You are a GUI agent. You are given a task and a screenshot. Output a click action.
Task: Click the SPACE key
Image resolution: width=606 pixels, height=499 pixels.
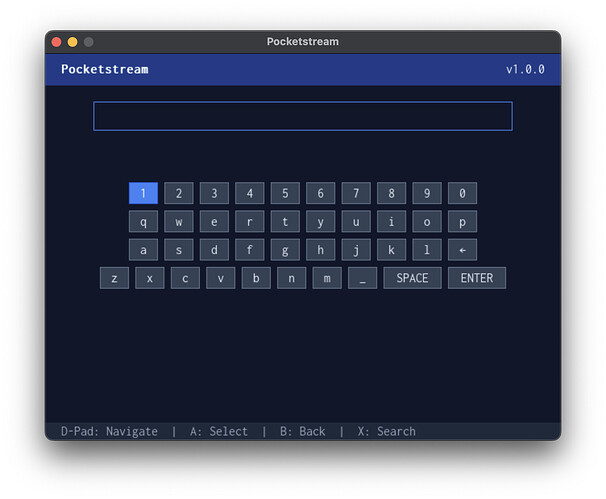click(412, 278)
